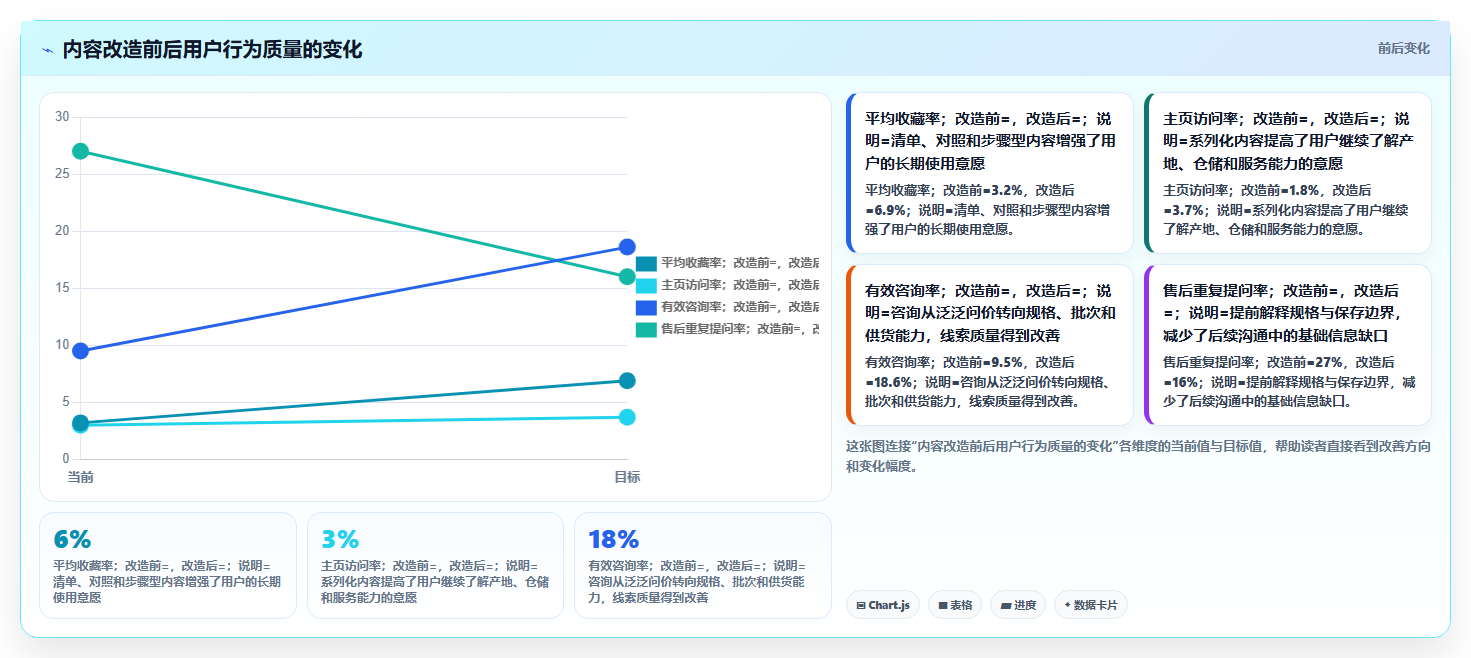
Task: Click the 当前 x-axis label
Action: (81, 477)
